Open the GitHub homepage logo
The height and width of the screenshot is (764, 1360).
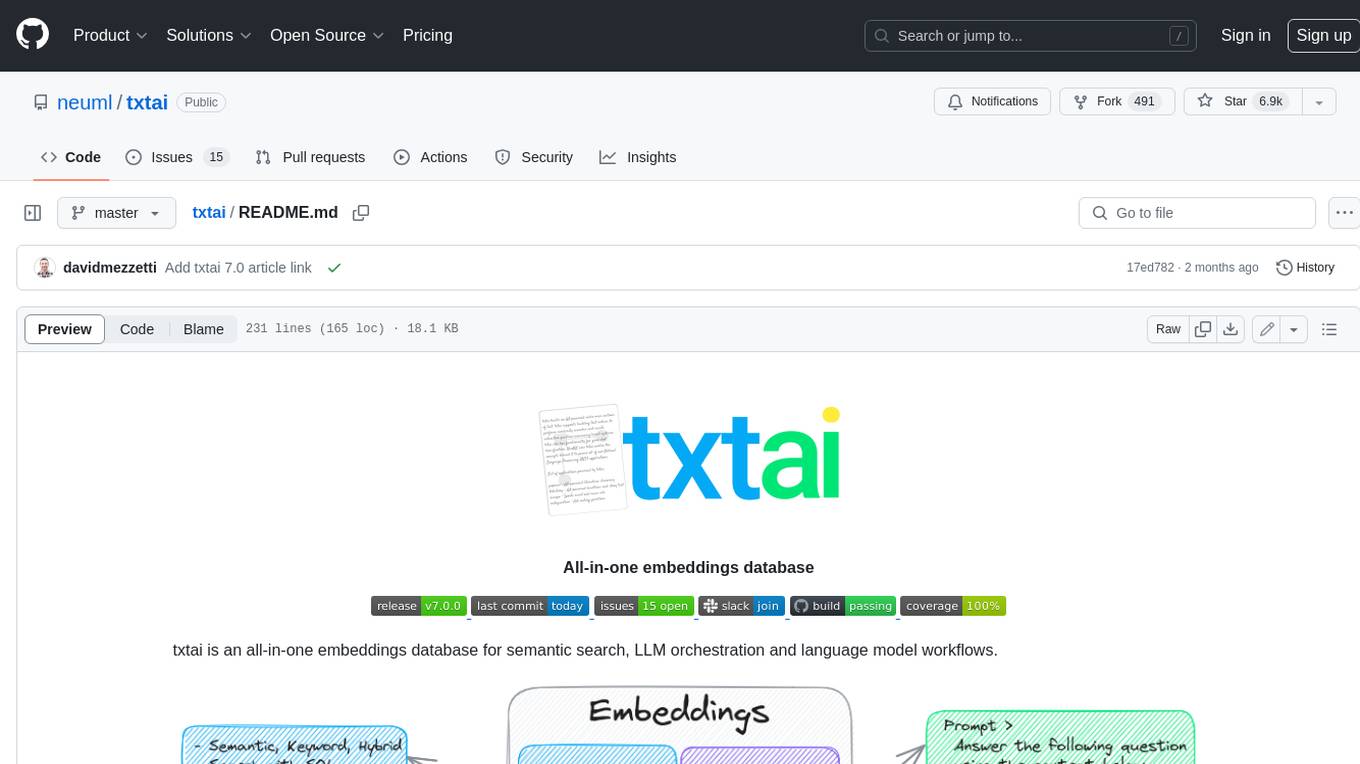(x=32, y=35)
